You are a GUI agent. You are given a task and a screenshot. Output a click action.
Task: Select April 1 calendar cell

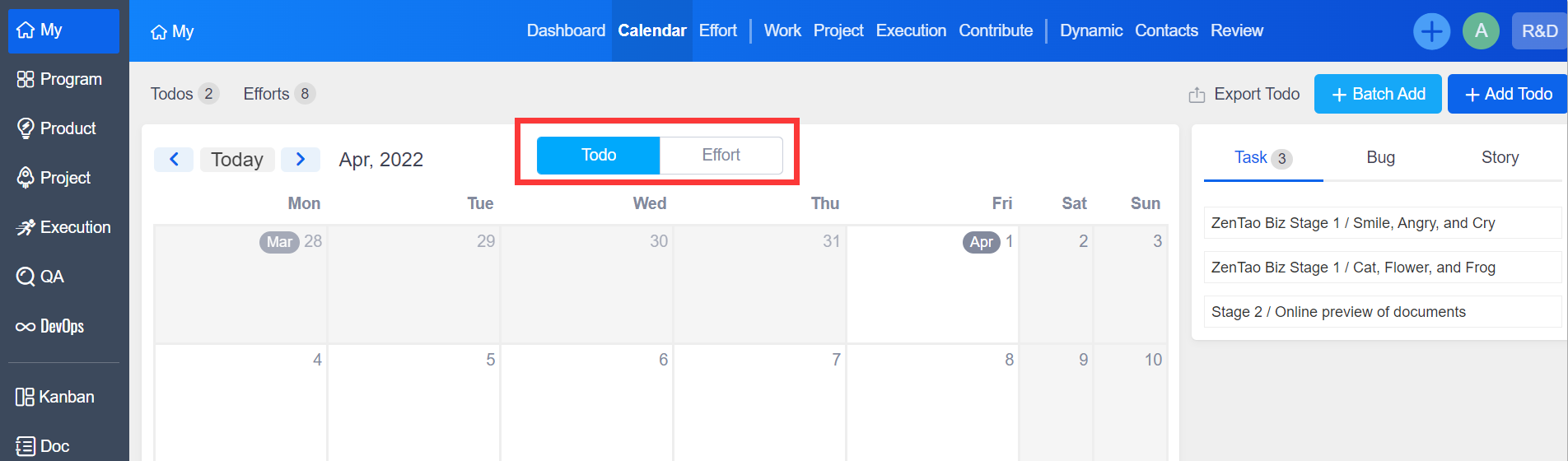(x=932, y=288)
